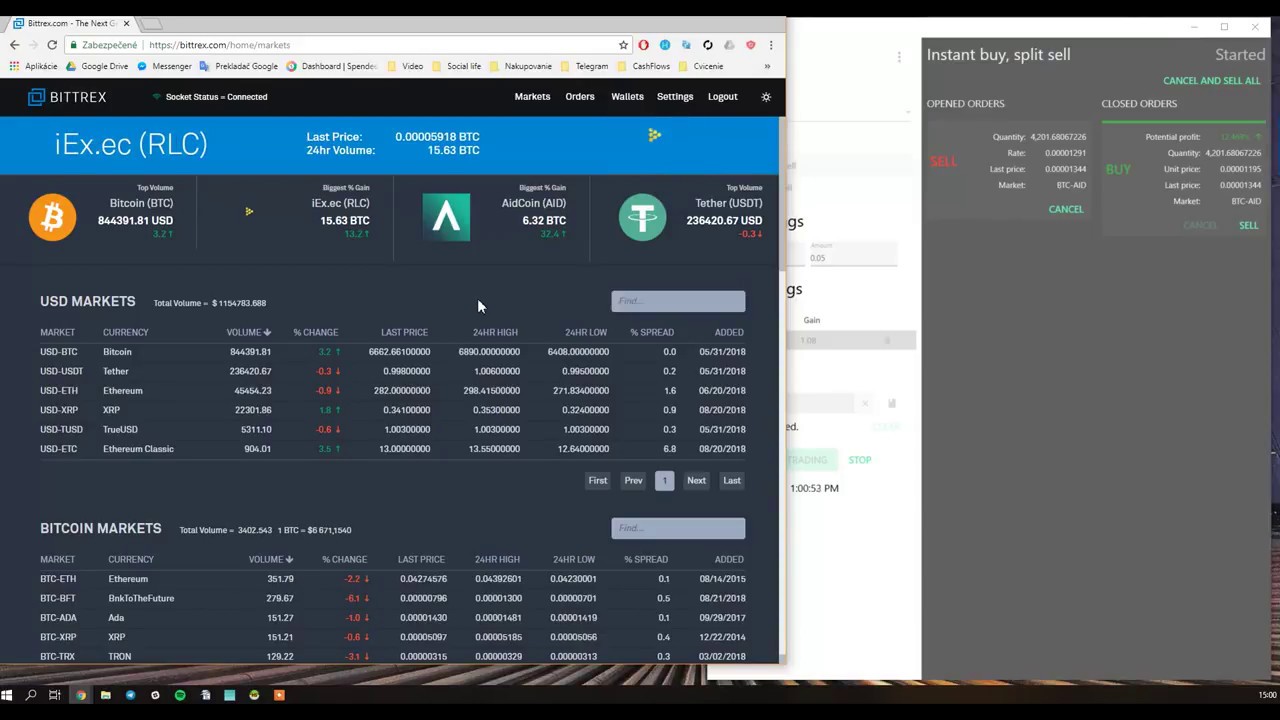Open the USD-BTC market row

[x=392, y=352]
